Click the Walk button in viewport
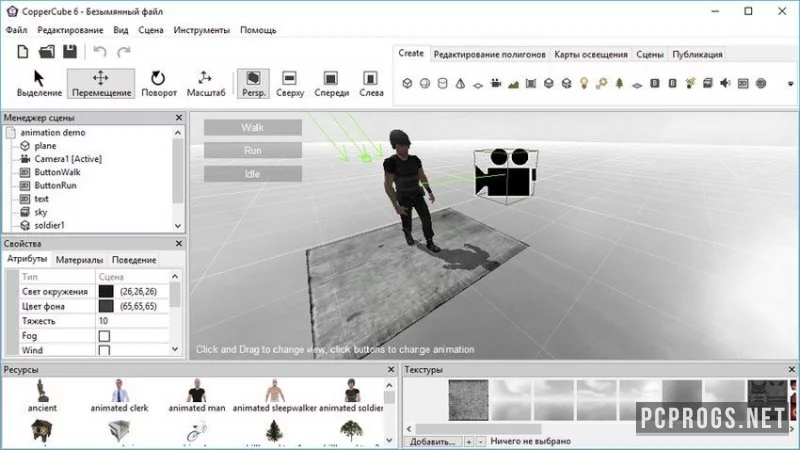Screen dimensions: 800x450 [x=253, y=128]
